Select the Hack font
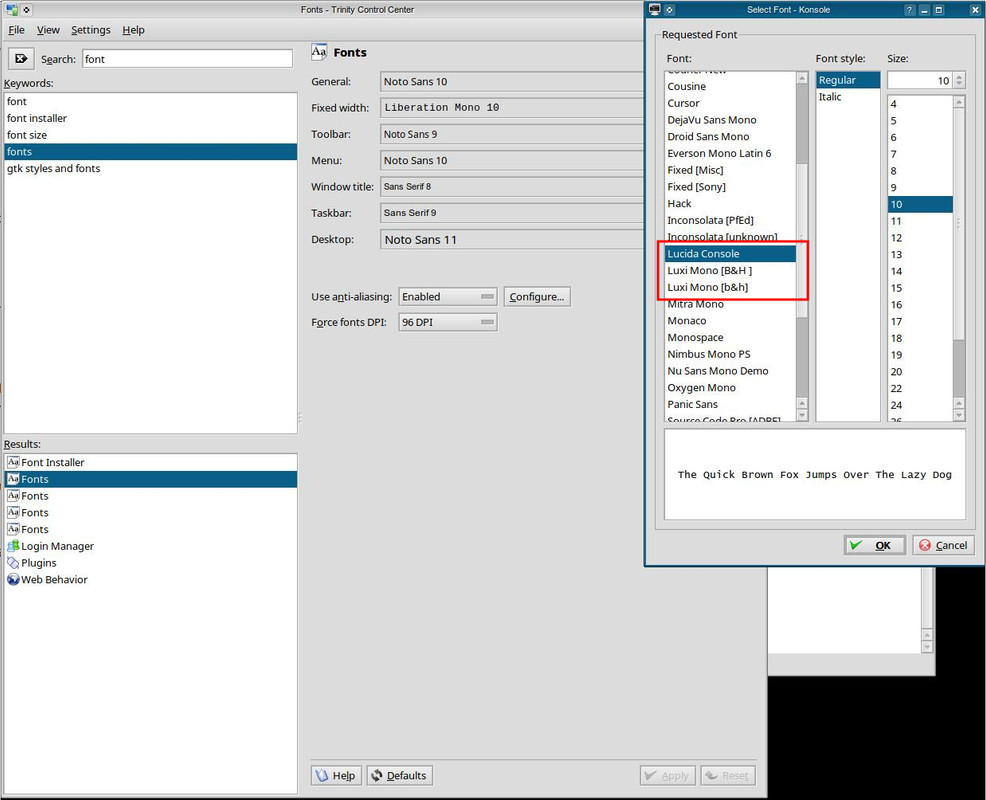The image size is (986, 800). (x=730, y=203)
